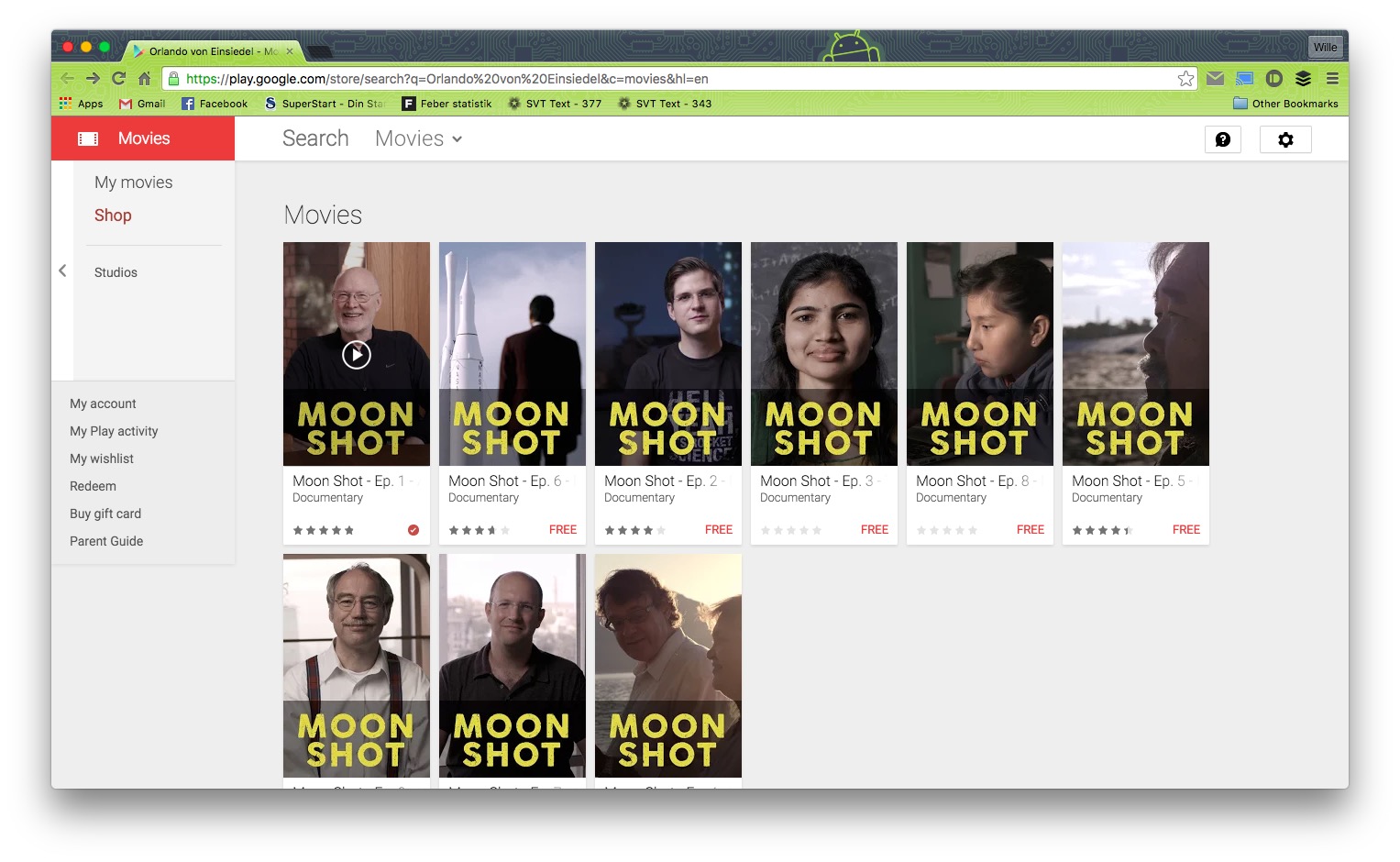Open the settings gear button
The height and width of the screenshot is (862, 1400).
1285,139
